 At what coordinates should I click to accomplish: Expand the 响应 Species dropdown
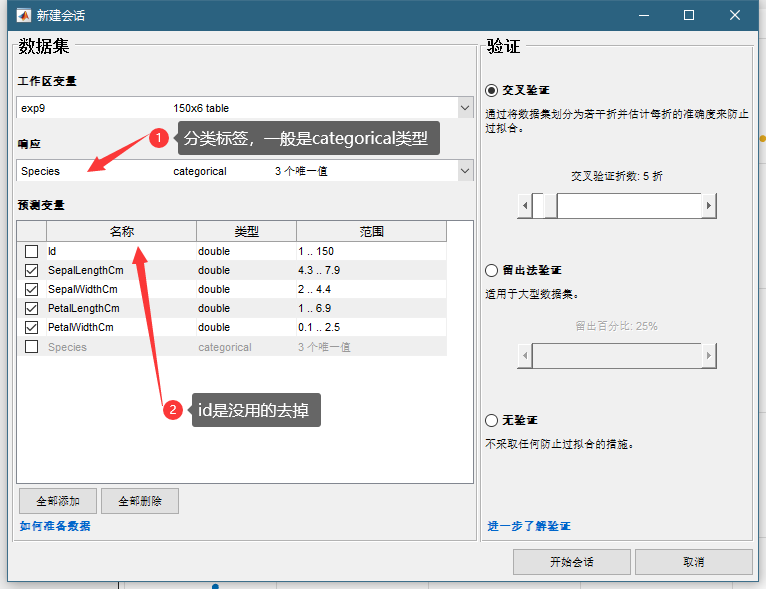[x=464, y=172]
